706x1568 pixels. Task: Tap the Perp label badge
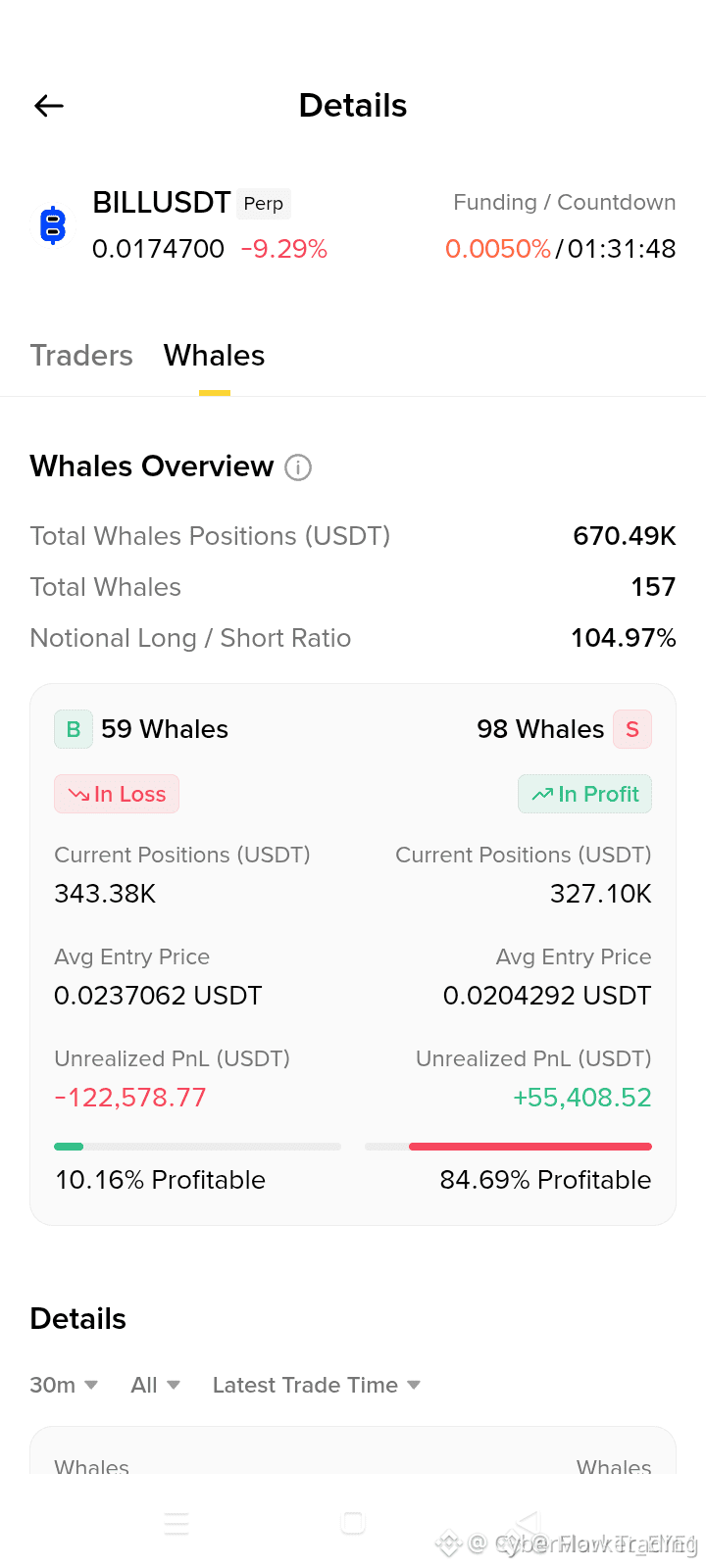pyautogui.click(x=264, y=204)
